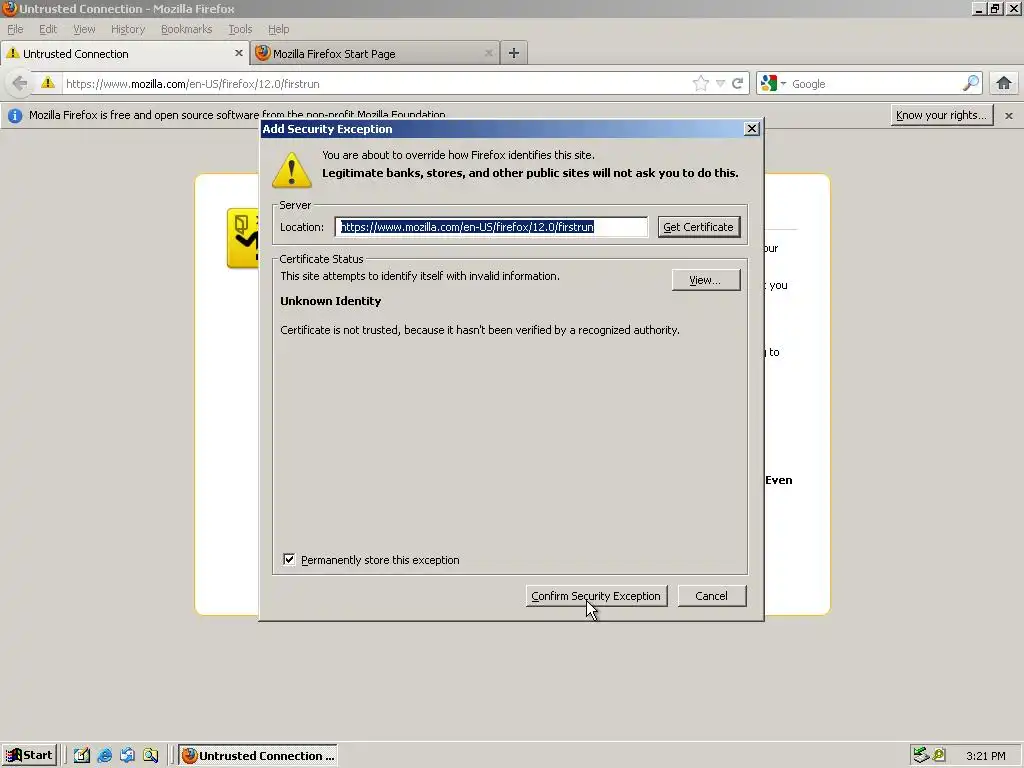Click the yellow warning triangle in dialog
This screenshot has width=1024, height=768.
(291, 170)
